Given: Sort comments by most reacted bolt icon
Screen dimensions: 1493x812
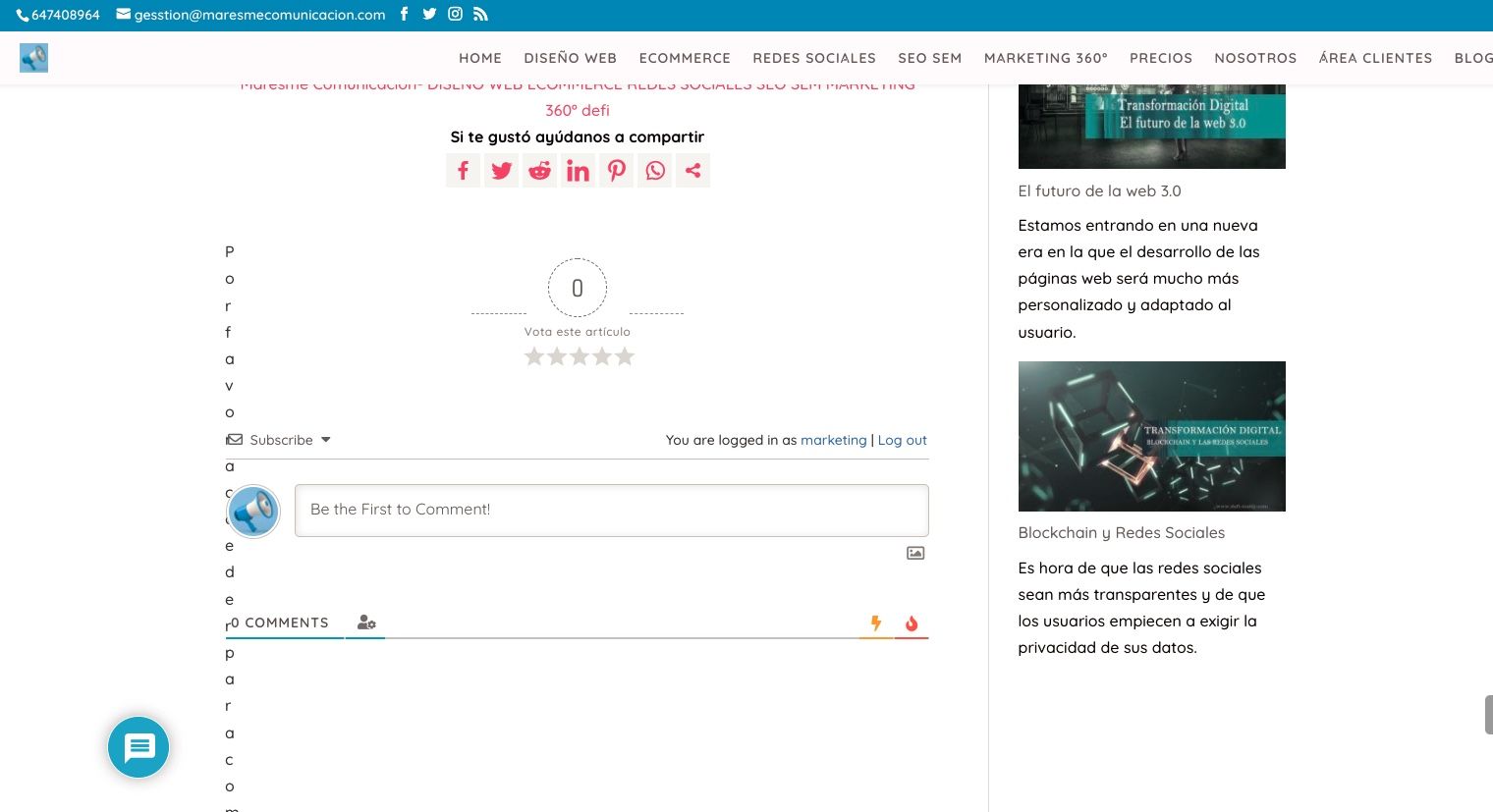Looking at the screenshot, I should click(x=876, y=623).
